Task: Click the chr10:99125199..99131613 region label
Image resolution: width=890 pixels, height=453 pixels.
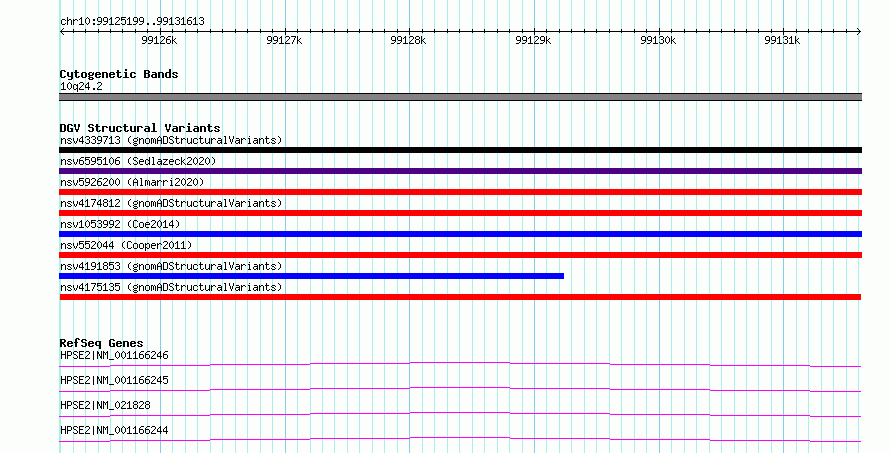Action: (x=132, y=22)
